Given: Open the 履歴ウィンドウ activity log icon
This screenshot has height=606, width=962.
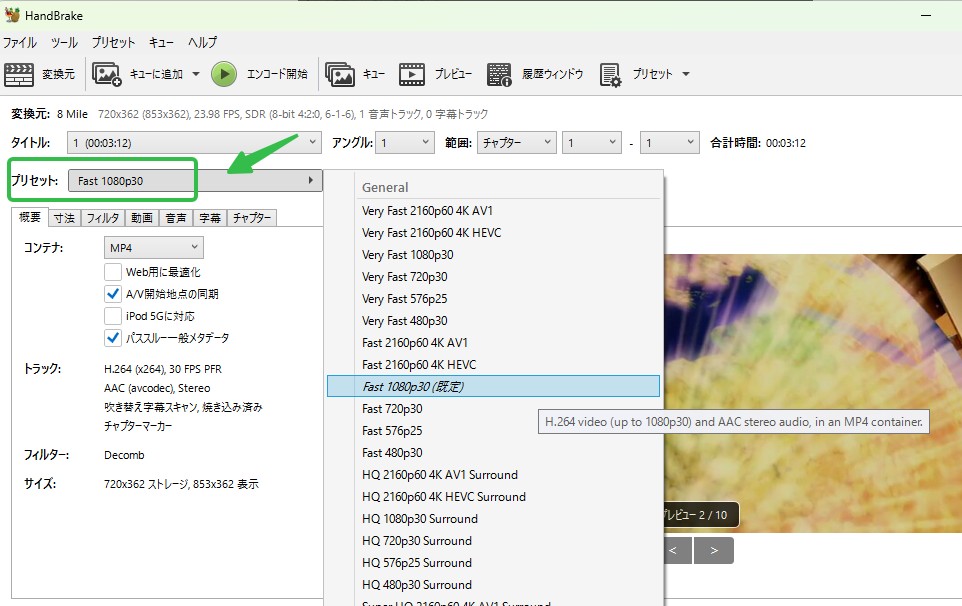Looking at the screenshot, I should click(499, 74).
